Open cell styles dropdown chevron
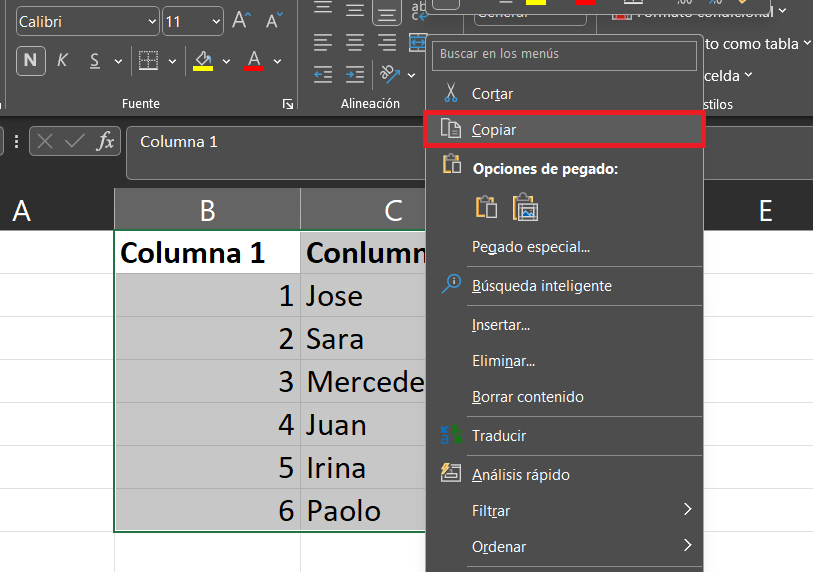 748,75
